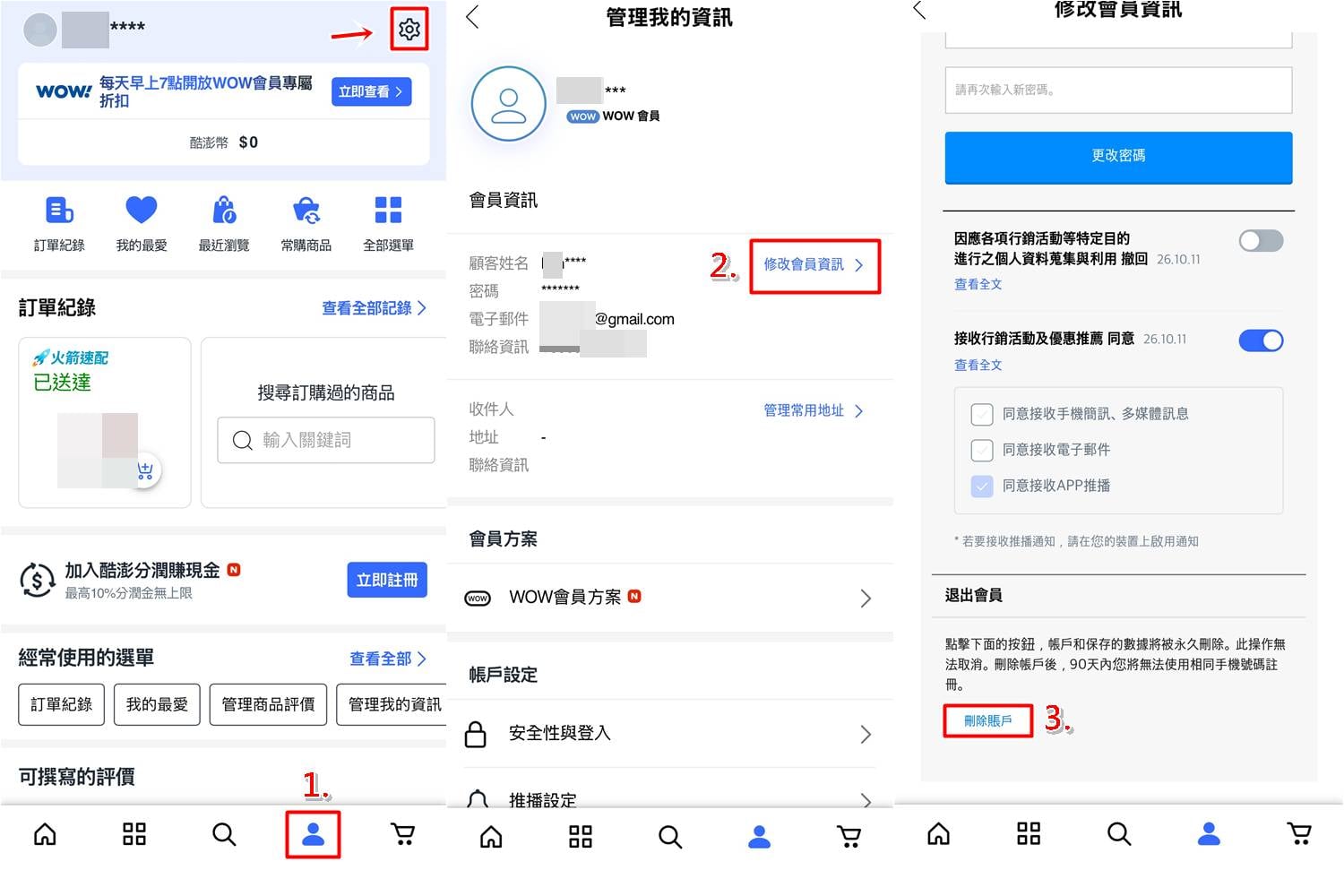Select the 我的最愛 chip under 經常使用的選單
This screenshot has width=1344, height=896.
pyautogui.click(x=157, y=704)
